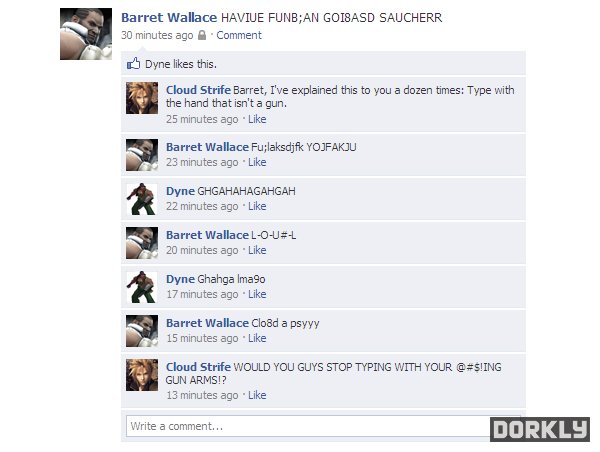Click Dyne's avatar beside 'GHGAHAHAGAHGAH'
This screenshot has width=600, height=452.
click(x=142, y=199)
